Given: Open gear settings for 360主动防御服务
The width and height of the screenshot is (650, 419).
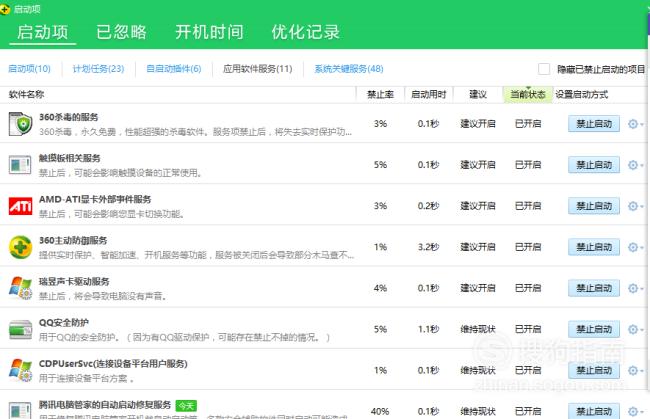Looking at the screenshot, I should [x=635, y=247].
